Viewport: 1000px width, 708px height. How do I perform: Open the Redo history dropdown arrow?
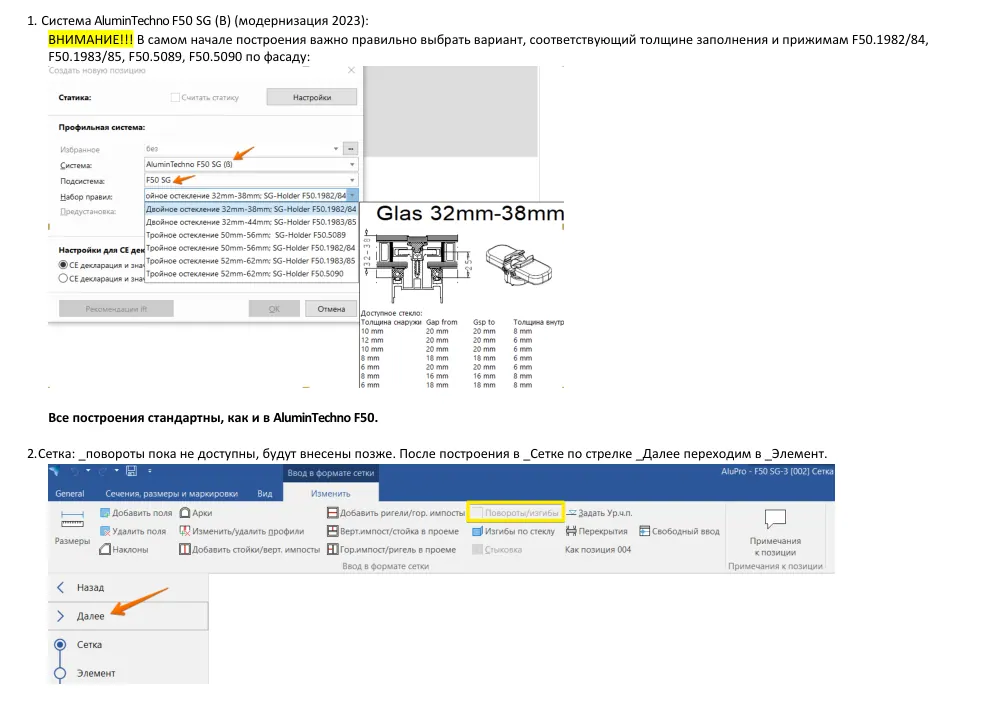(117, 471)
